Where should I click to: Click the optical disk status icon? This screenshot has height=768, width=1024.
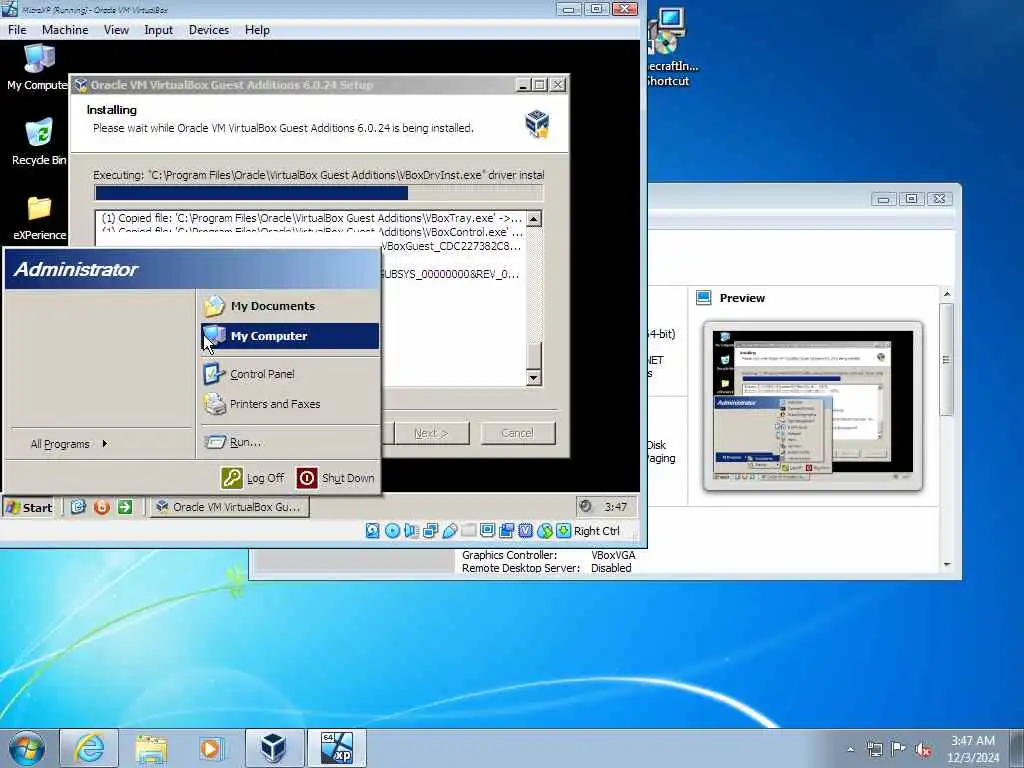pyautogui.click(x=392, y=531)
